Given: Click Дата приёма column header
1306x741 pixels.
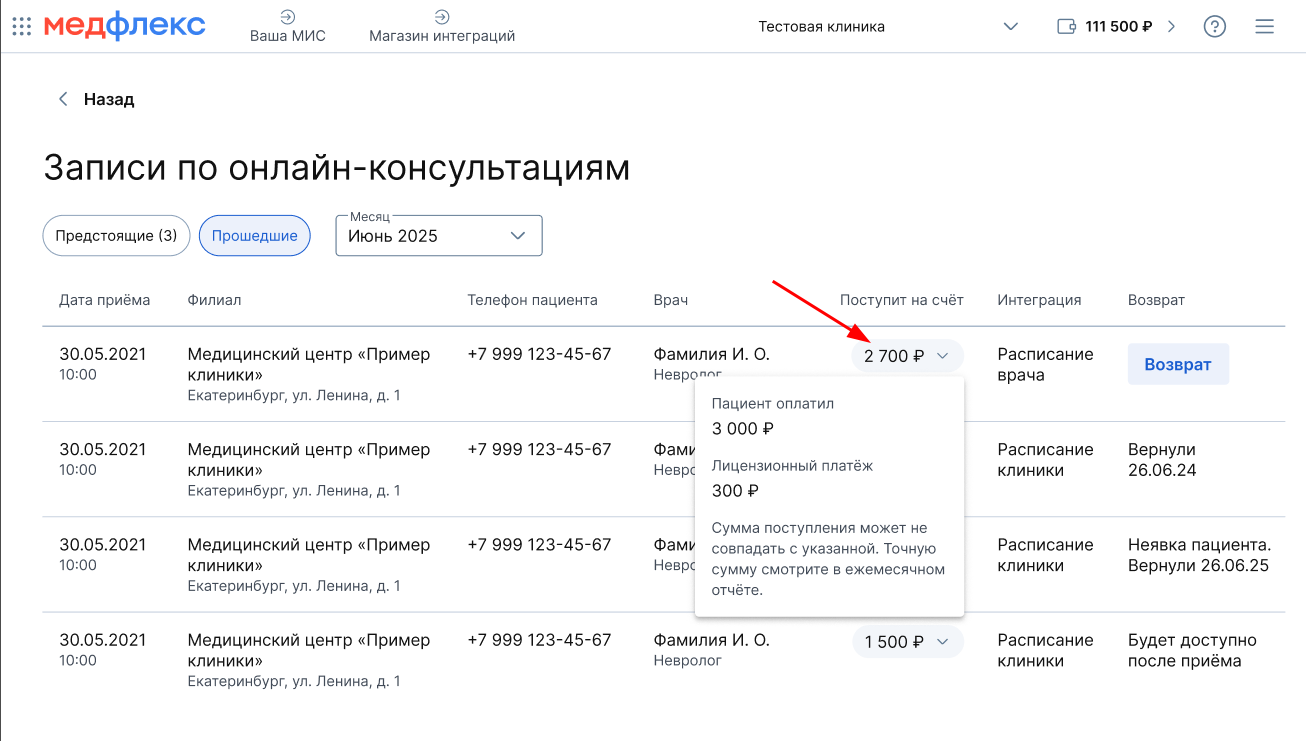Looking at the screenshot, I should (x=105, y=300).
